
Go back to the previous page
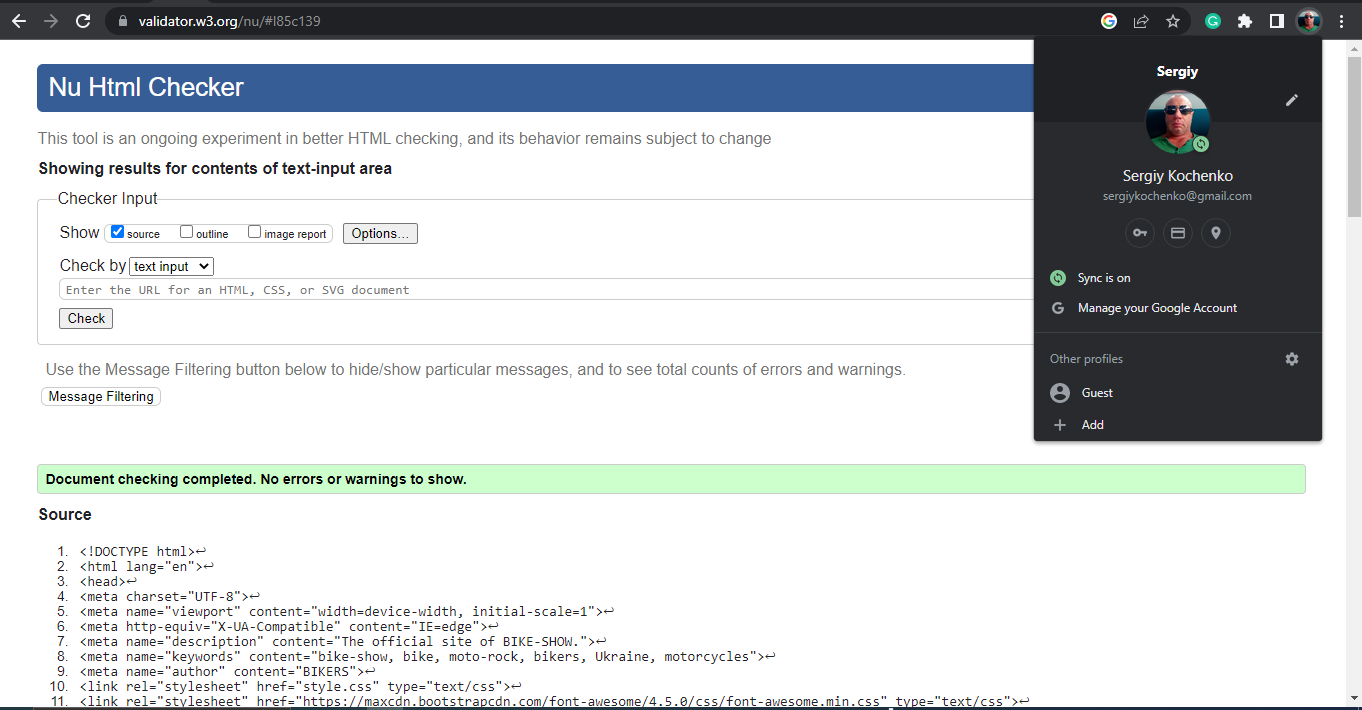tap(18, 21)
